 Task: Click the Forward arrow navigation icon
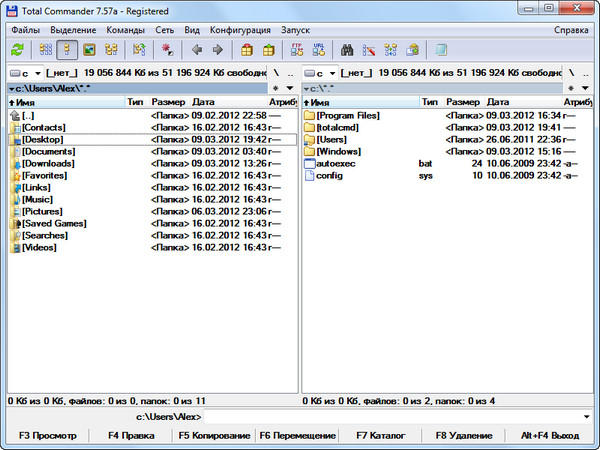[217, 49]
